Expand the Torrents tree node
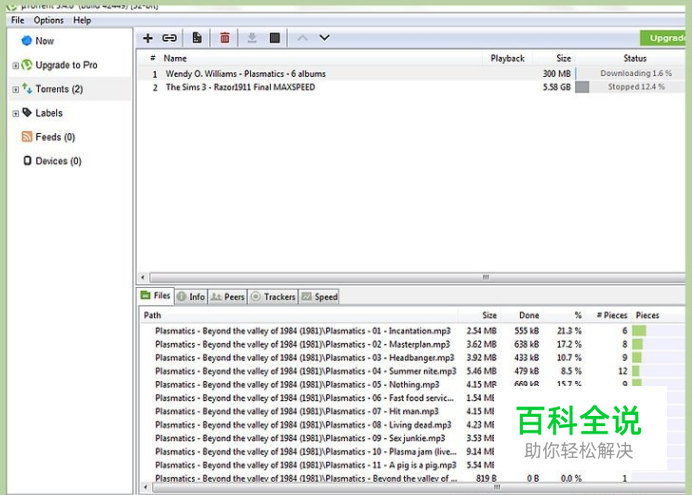The width and height of the screenshot is (692, 495). [x=15, y=90]
